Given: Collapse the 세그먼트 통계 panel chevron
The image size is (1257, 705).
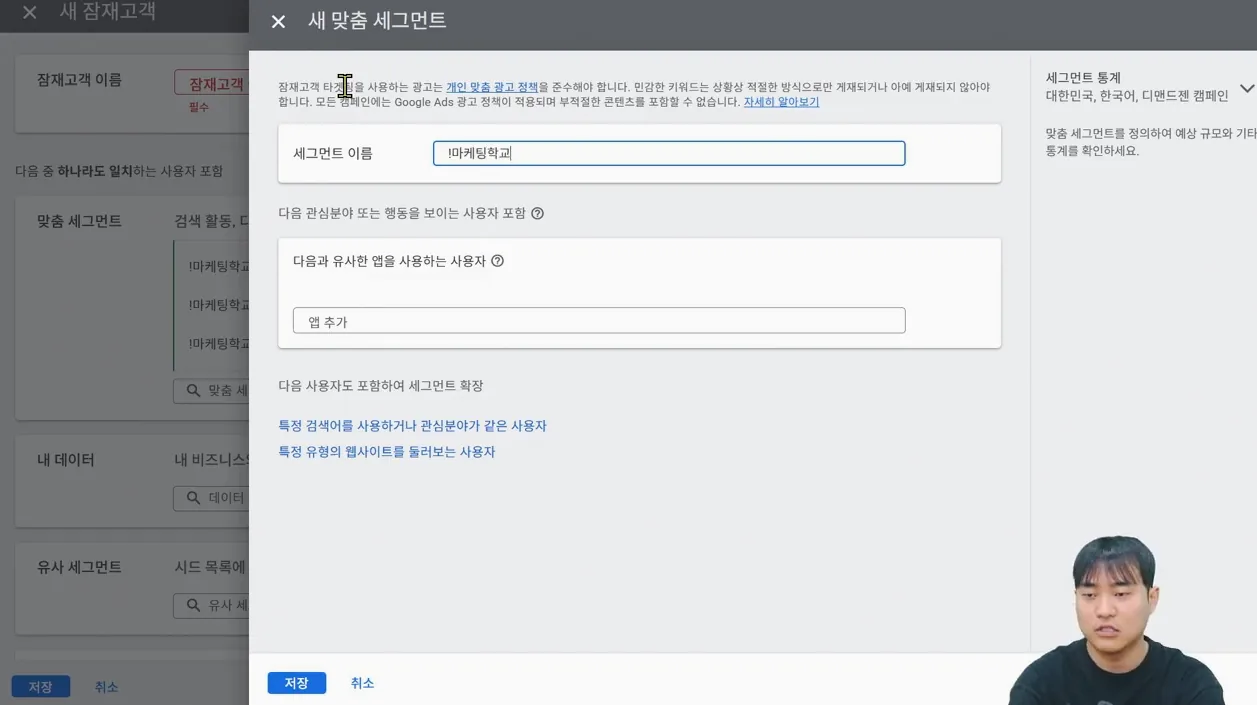Looking at the screenshot, I should (x=1246, y=88).
